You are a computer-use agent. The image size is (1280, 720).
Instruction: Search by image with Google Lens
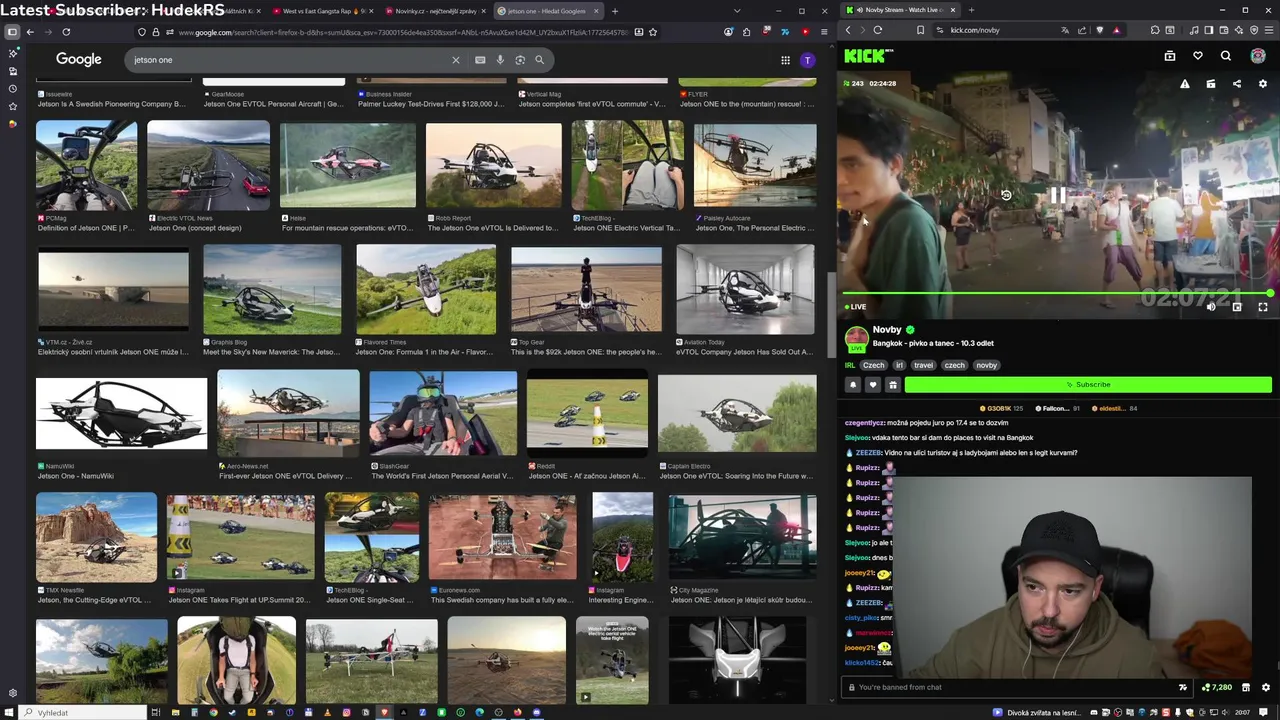[520, 60]
